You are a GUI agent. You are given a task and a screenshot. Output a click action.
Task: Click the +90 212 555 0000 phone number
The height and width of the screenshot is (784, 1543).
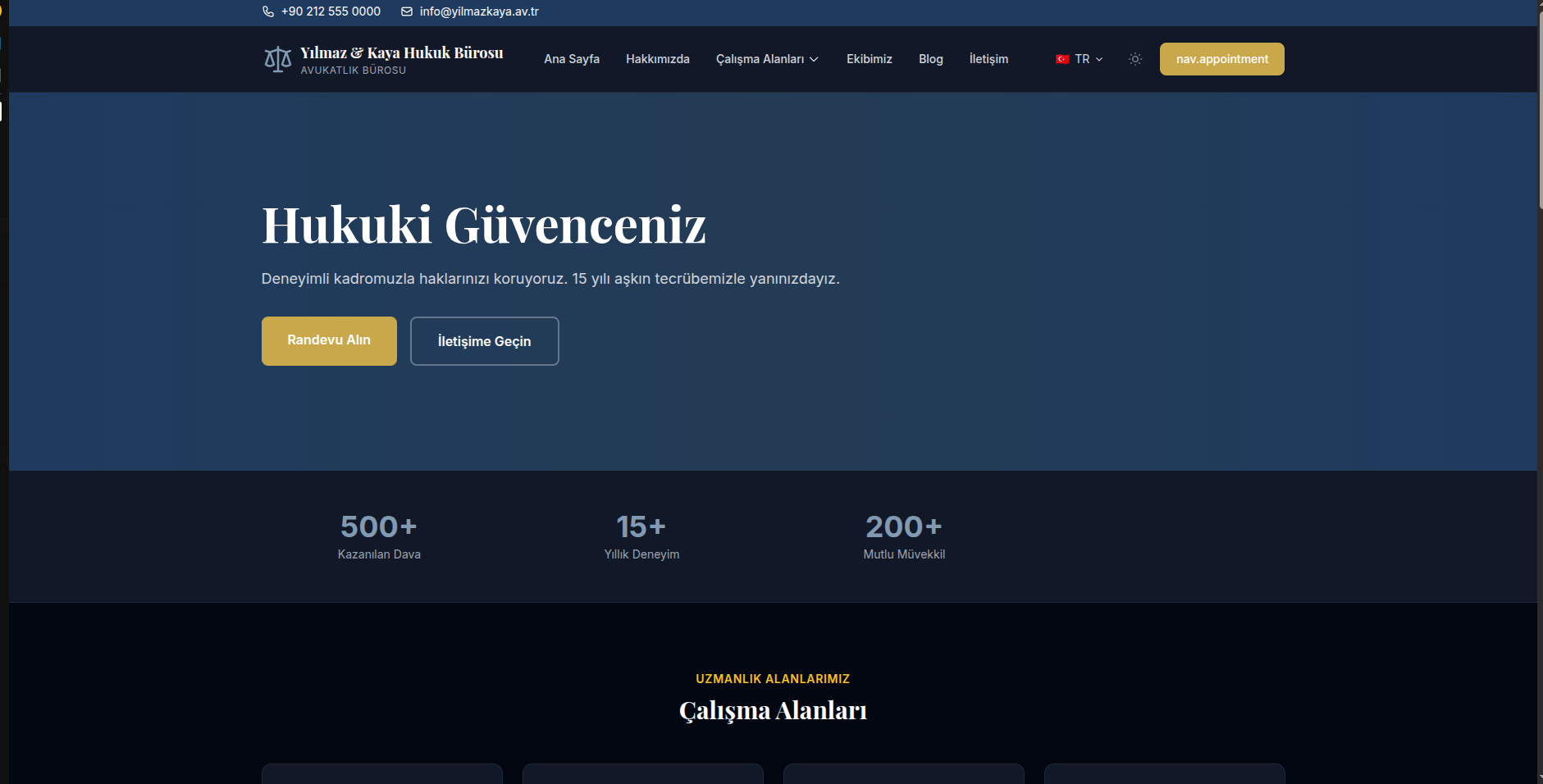pyautogui.click(x=331, y=11)
